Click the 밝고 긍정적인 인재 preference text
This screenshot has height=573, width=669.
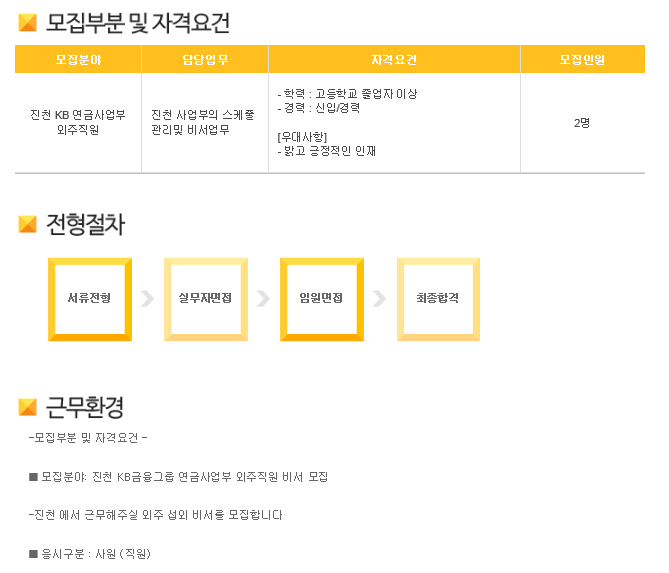329,151
